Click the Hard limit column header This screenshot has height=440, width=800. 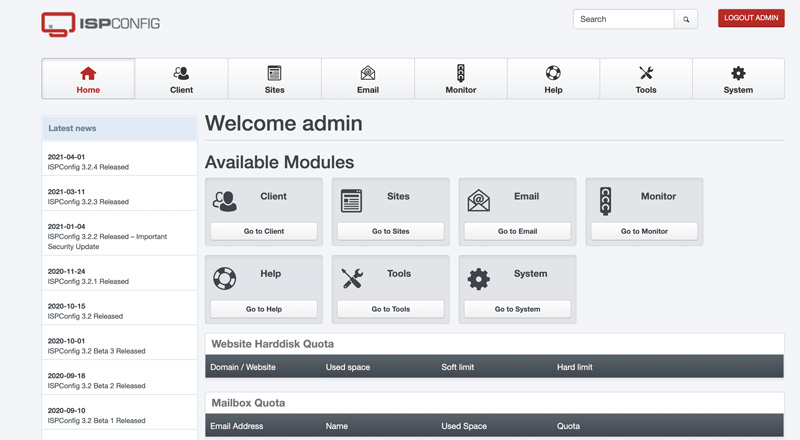575,367
